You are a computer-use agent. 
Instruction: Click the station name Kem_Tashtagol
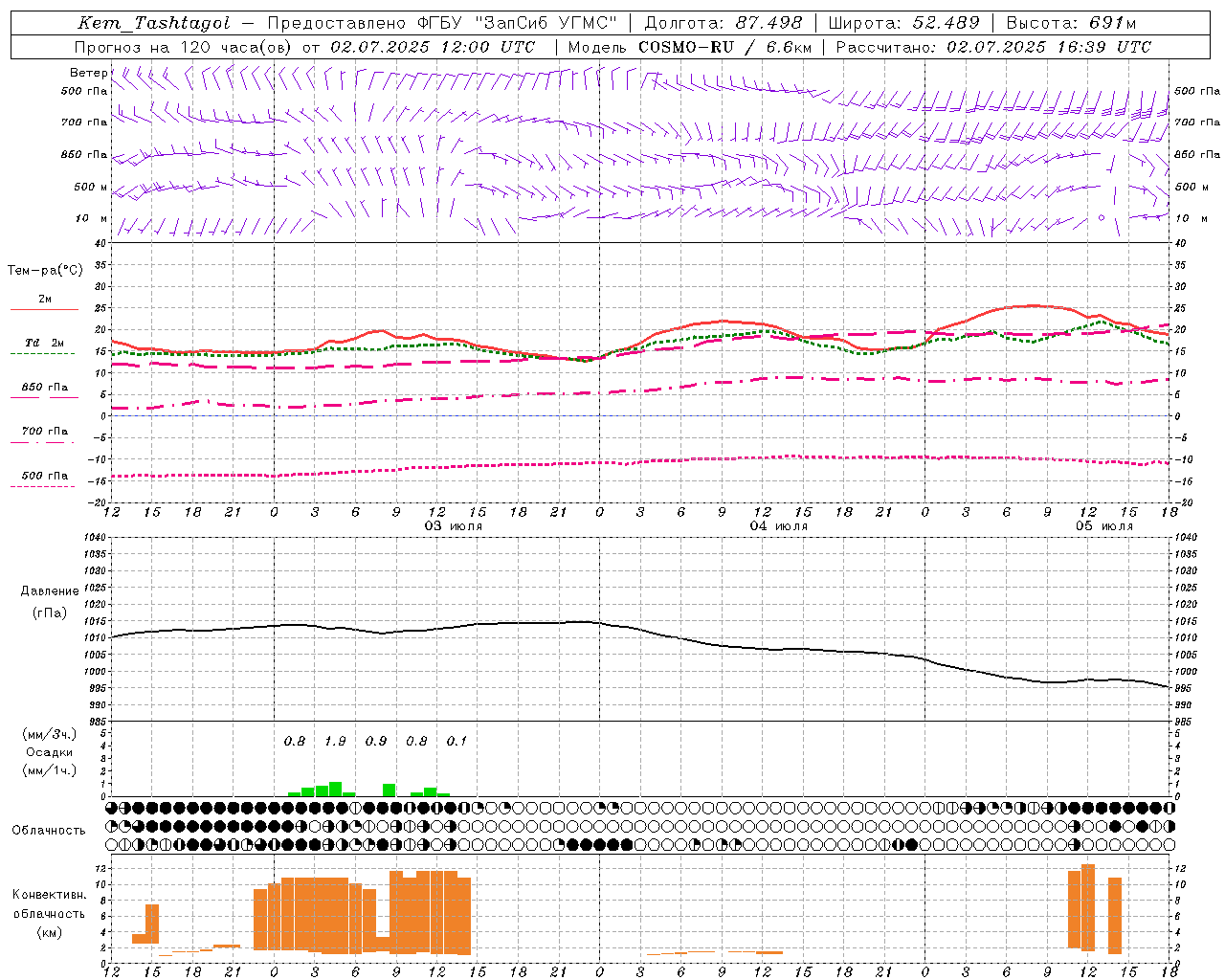(153, 23)
